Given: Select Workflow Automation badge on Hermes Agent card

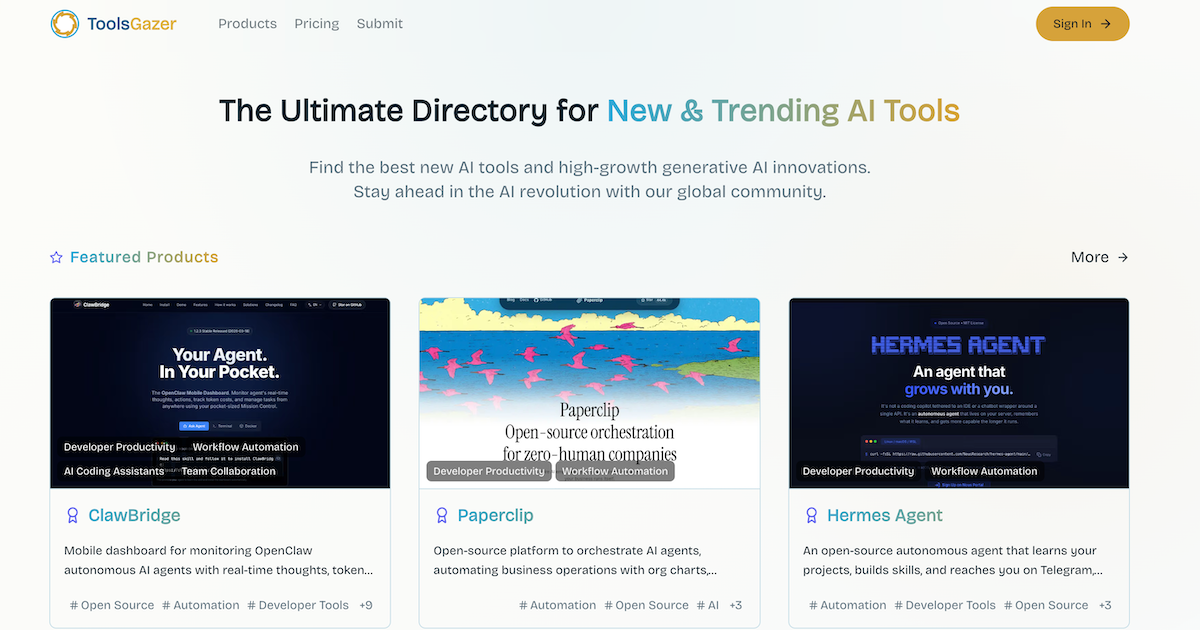Looking at the screenshot, I should click(x=984, y=471).
